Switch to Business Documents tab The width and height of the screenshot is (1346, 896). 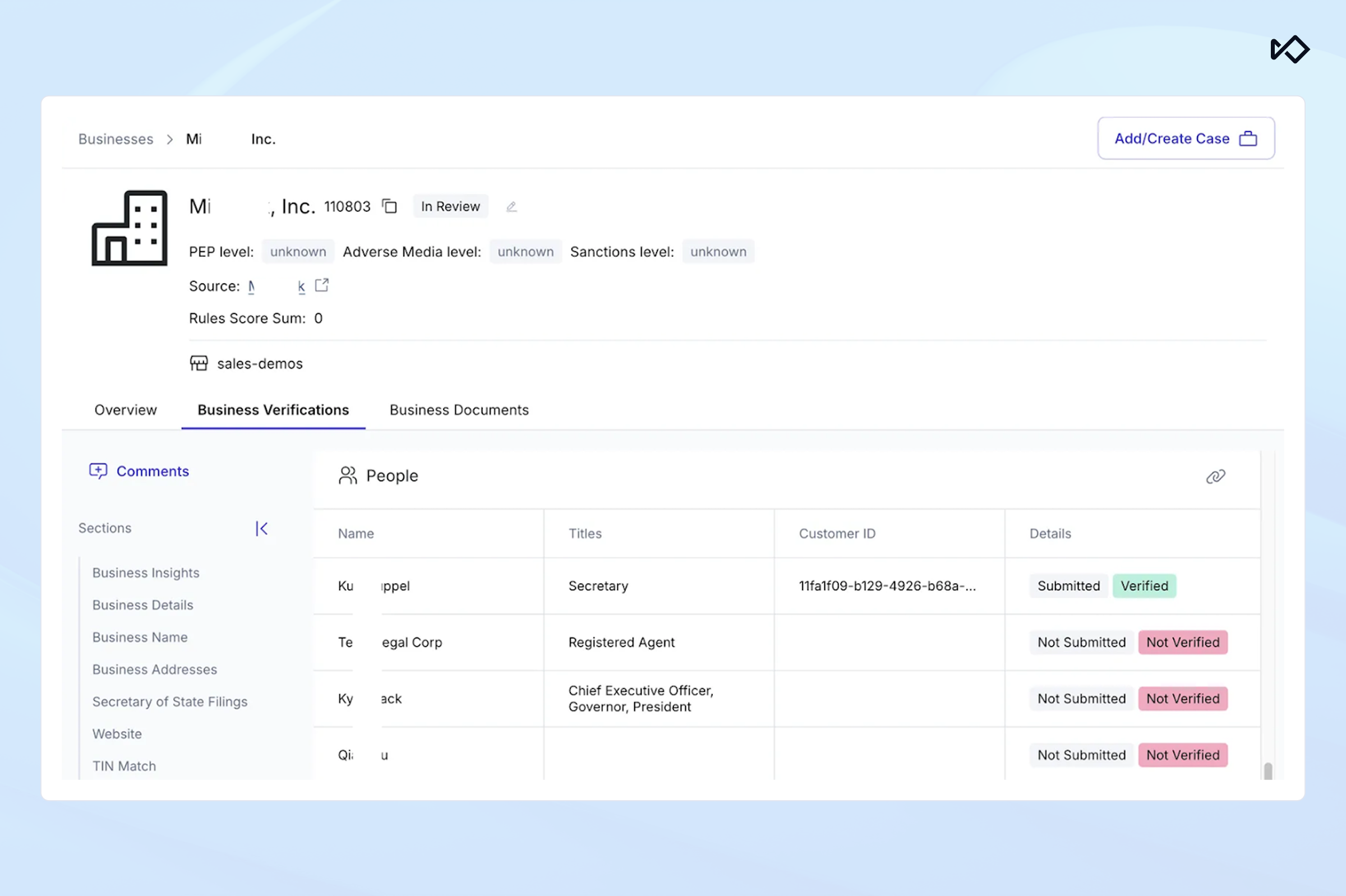[x=459, y=410]
